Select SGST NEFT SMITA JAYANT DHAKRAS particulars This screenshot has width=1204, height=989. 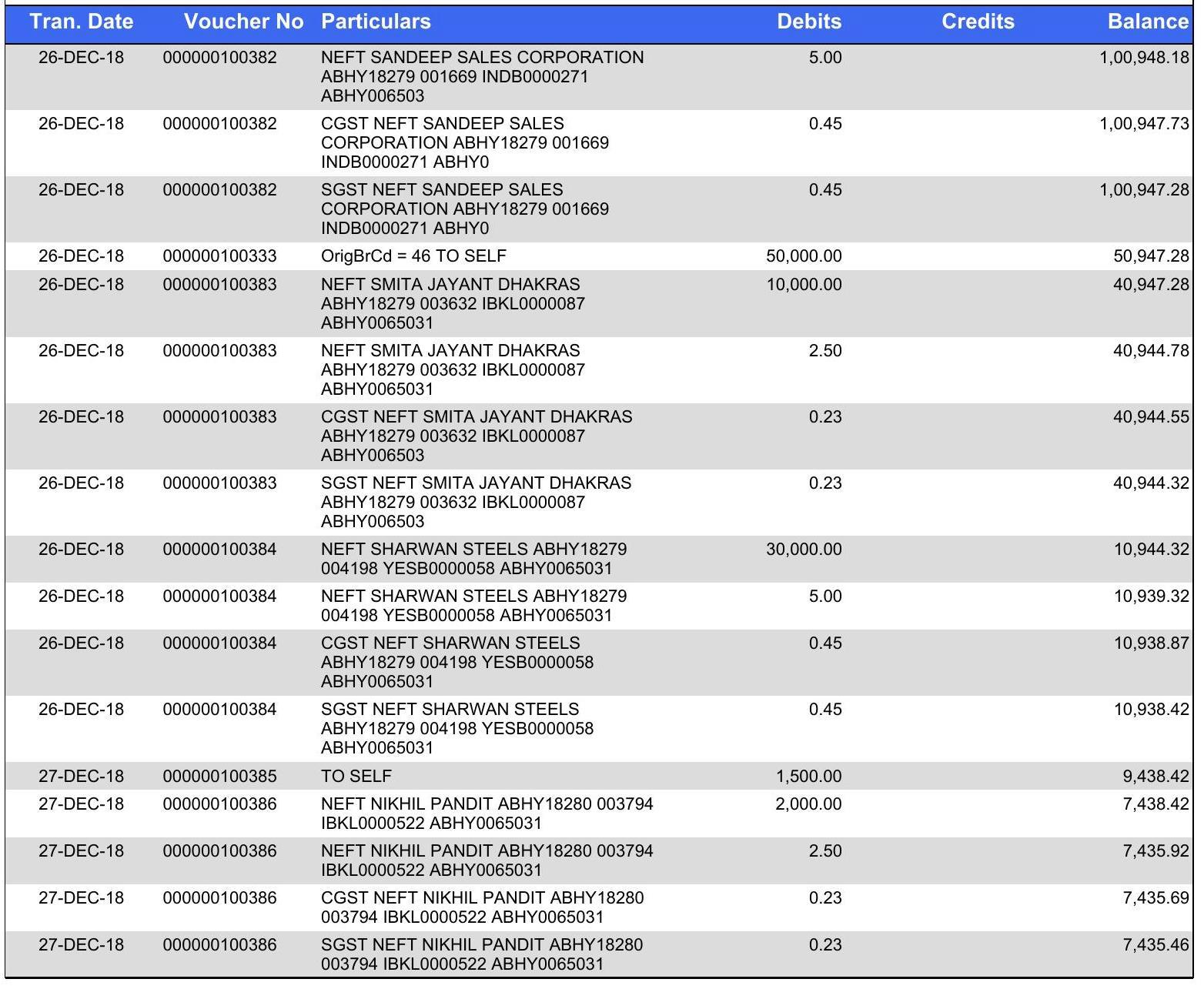477,503
